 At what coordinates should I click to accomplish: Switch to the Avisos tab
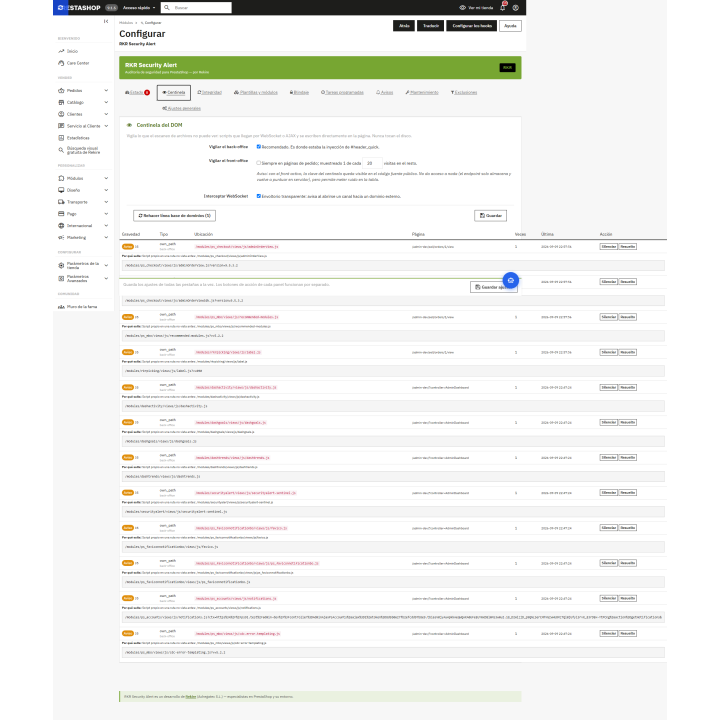(385, 92)
